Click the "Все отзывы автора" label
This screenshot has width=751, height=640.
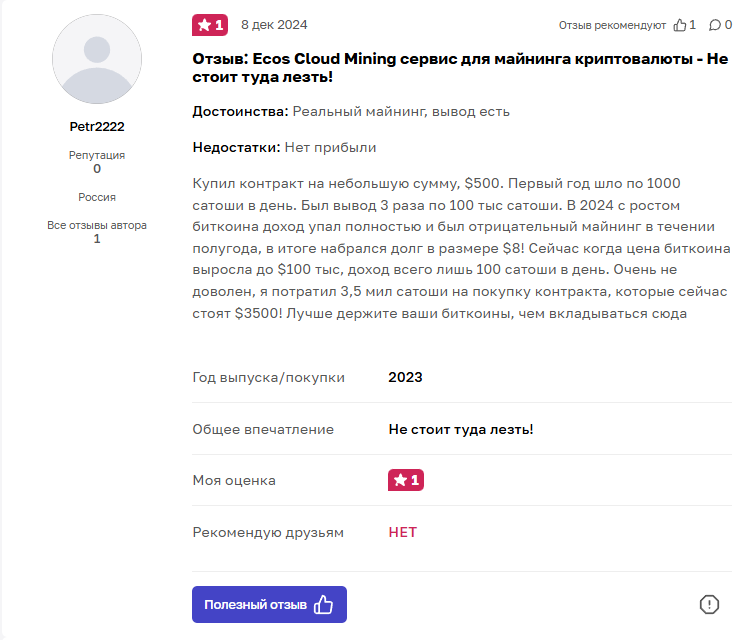tap(97, 225)
